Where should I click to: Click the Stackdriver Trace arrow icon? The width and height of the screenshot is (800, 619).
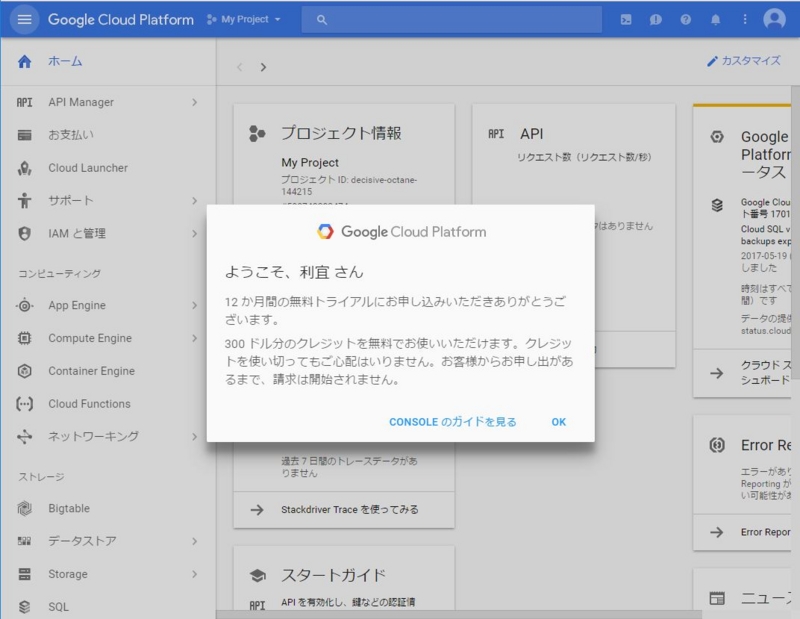click(257, 510)
